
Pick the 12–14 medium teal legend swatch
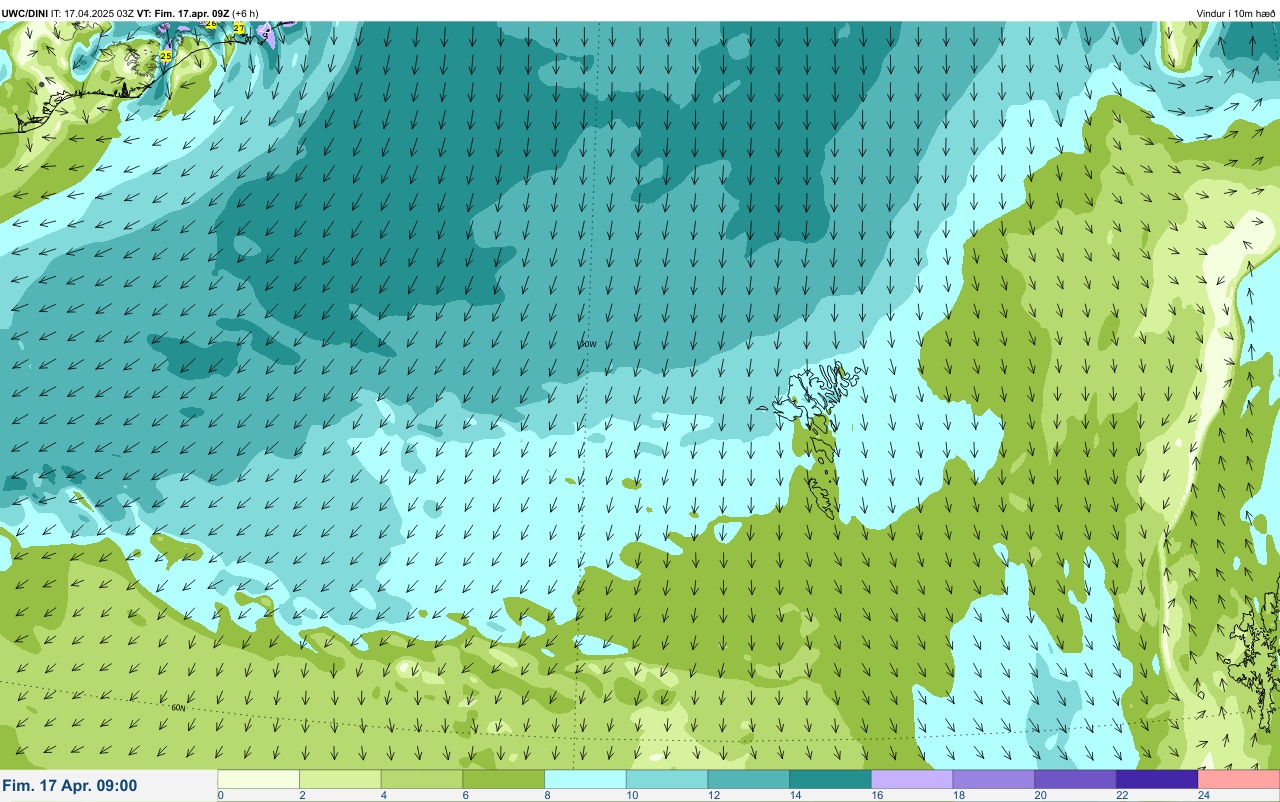pyautogui.click(x=748, y=779)
